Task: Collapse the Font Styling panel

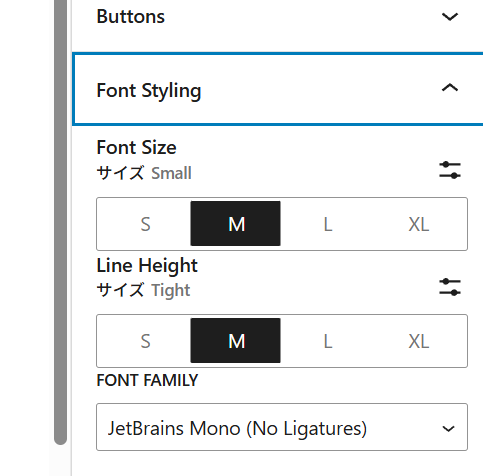Action: point(450,88)
